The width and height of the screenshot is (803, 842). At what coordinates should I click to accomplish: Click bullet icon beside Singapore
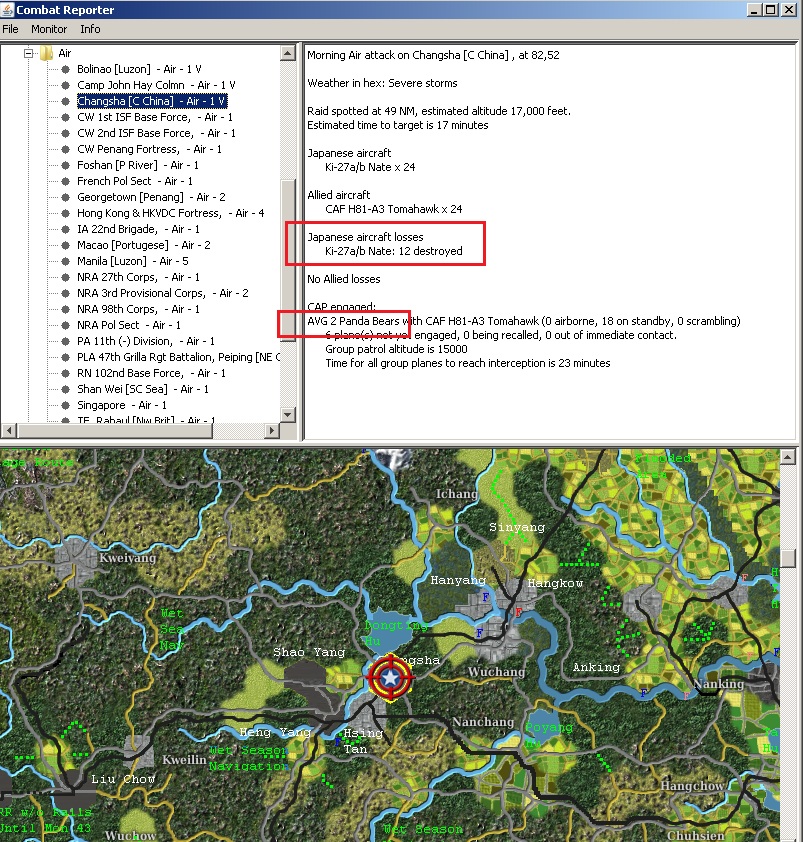pos(66,405)
